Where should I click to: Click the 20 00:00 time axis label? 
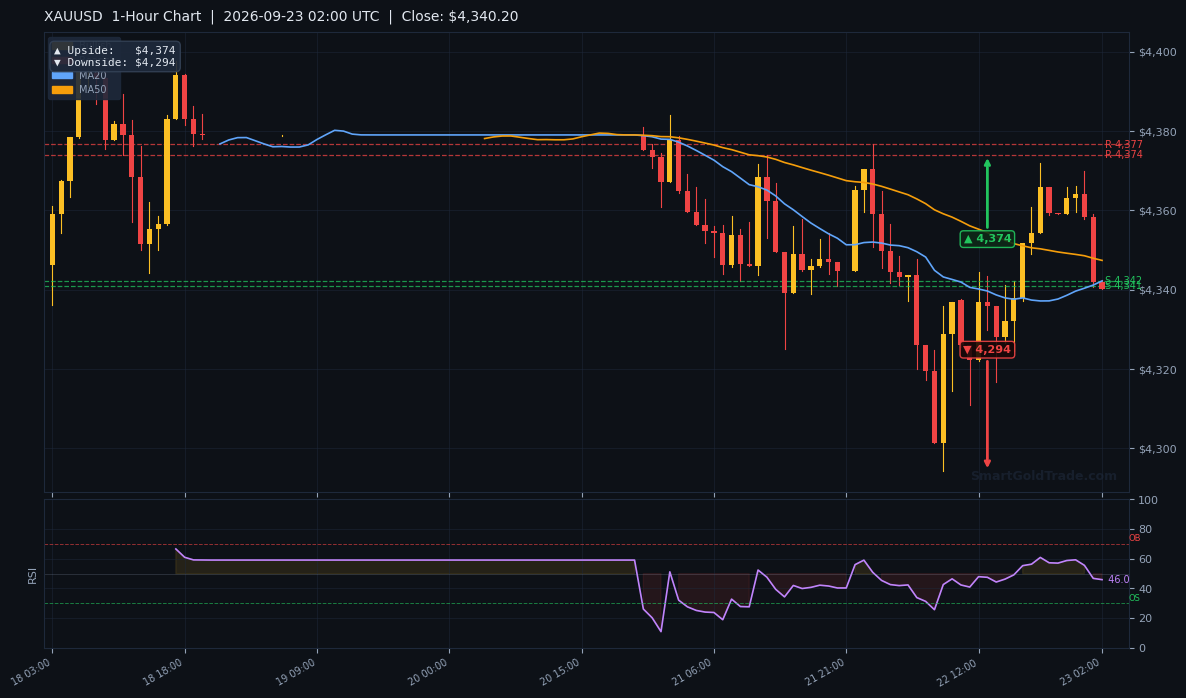tap(428, 671)
